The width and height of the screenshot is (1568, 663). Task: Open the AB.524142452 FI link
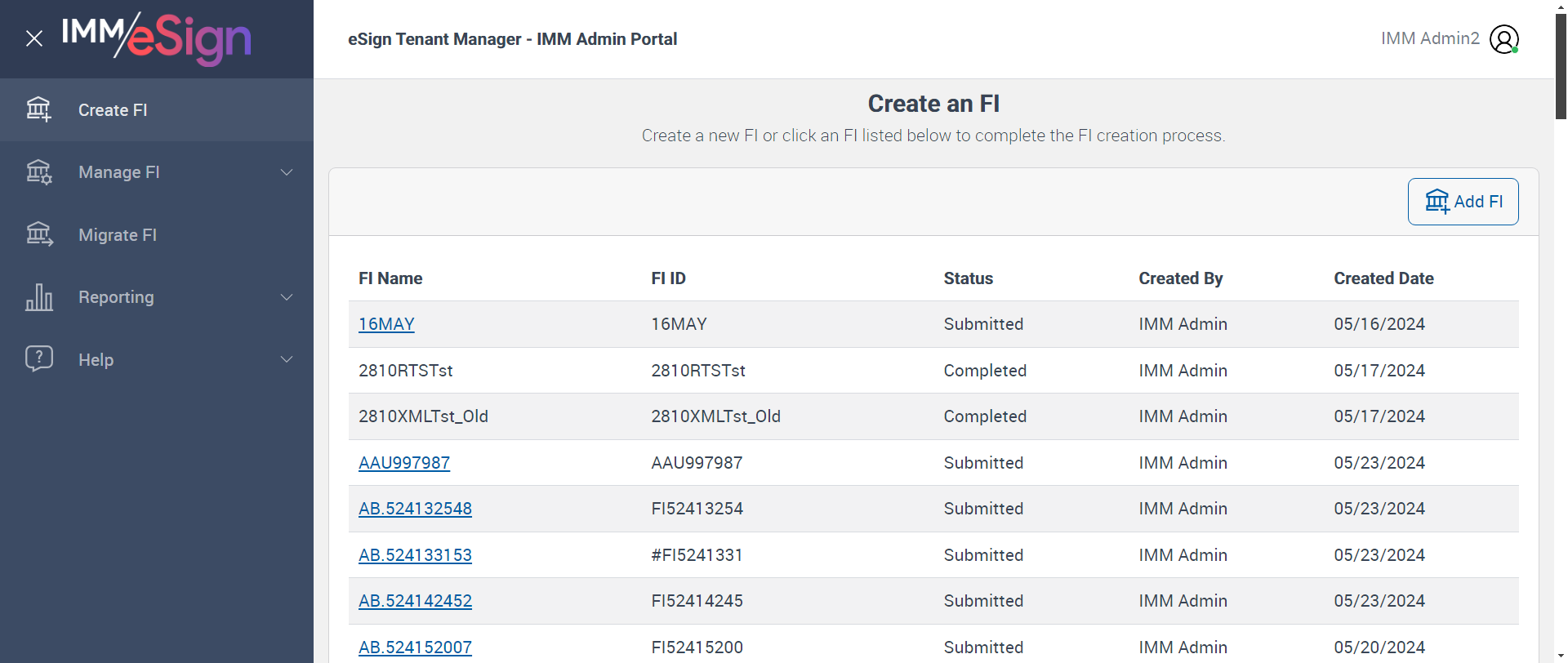pyautogui.click(x=415, y=601)
